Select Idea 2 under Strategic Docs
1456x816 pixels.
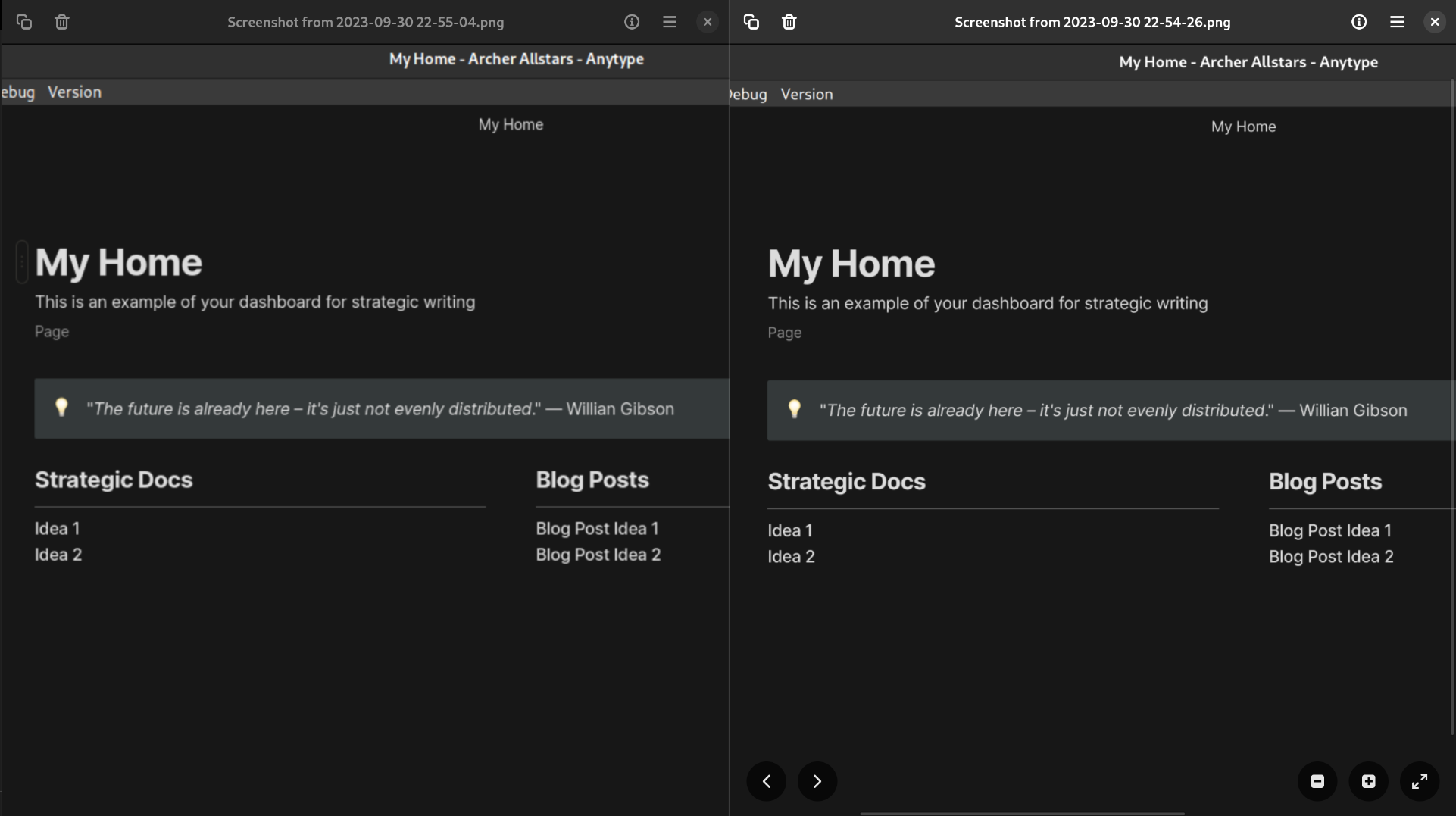tap(791, 556)
